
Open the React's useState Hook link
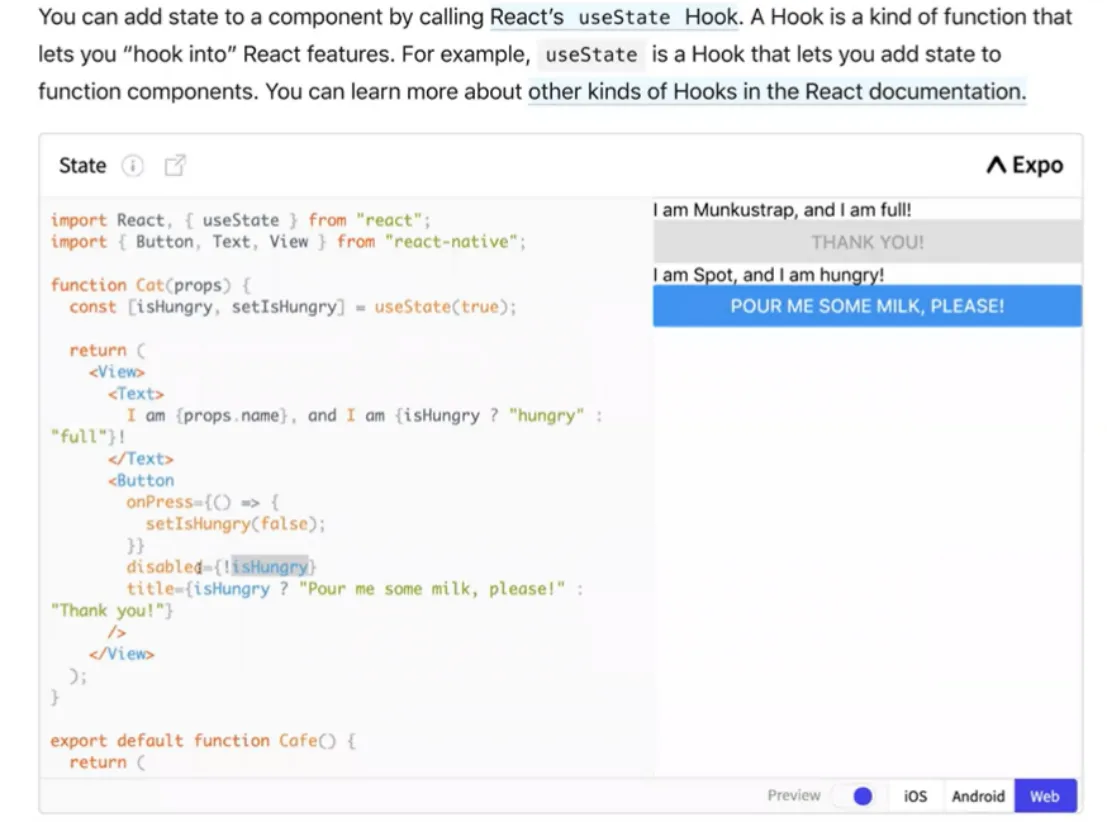coord(613,17)
